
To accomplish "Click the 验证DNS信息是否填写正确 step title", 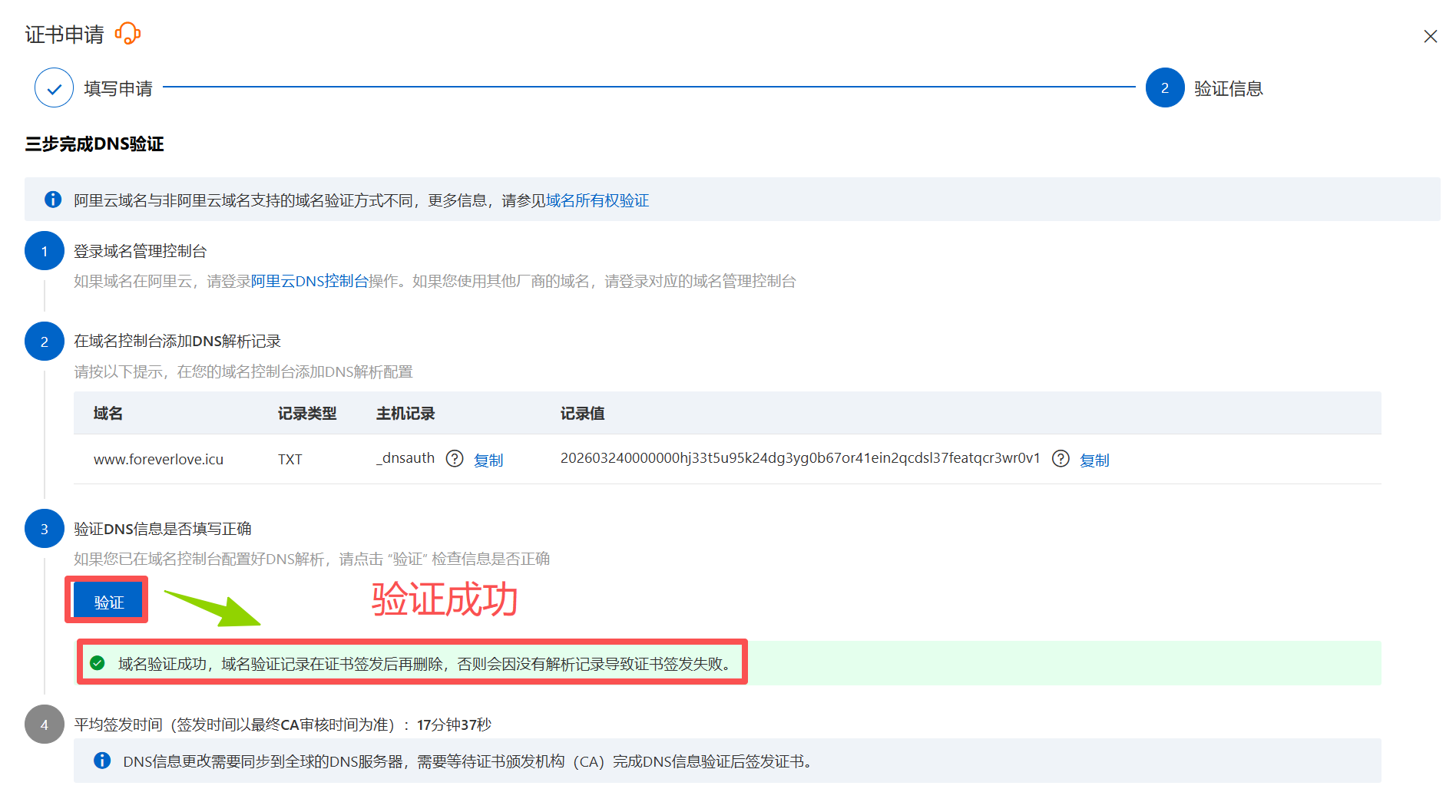I will point(163,529).
